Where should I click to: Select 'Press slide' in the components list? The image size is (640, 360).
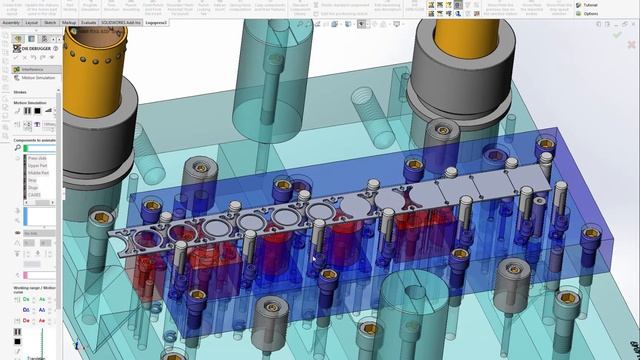[x=37, y=158]
